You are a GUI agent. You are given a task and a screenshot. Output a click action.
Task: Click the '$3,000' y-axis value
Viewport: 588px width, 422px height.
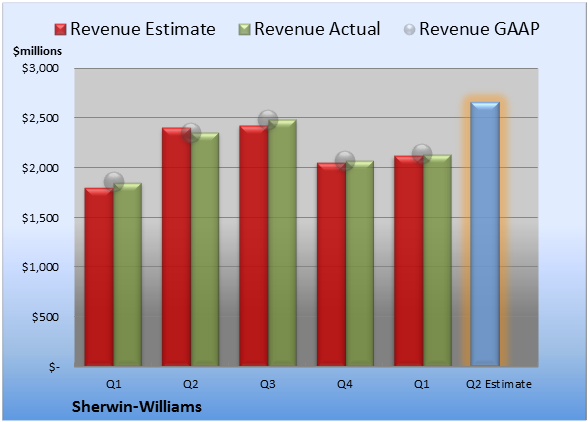(40, 68)
